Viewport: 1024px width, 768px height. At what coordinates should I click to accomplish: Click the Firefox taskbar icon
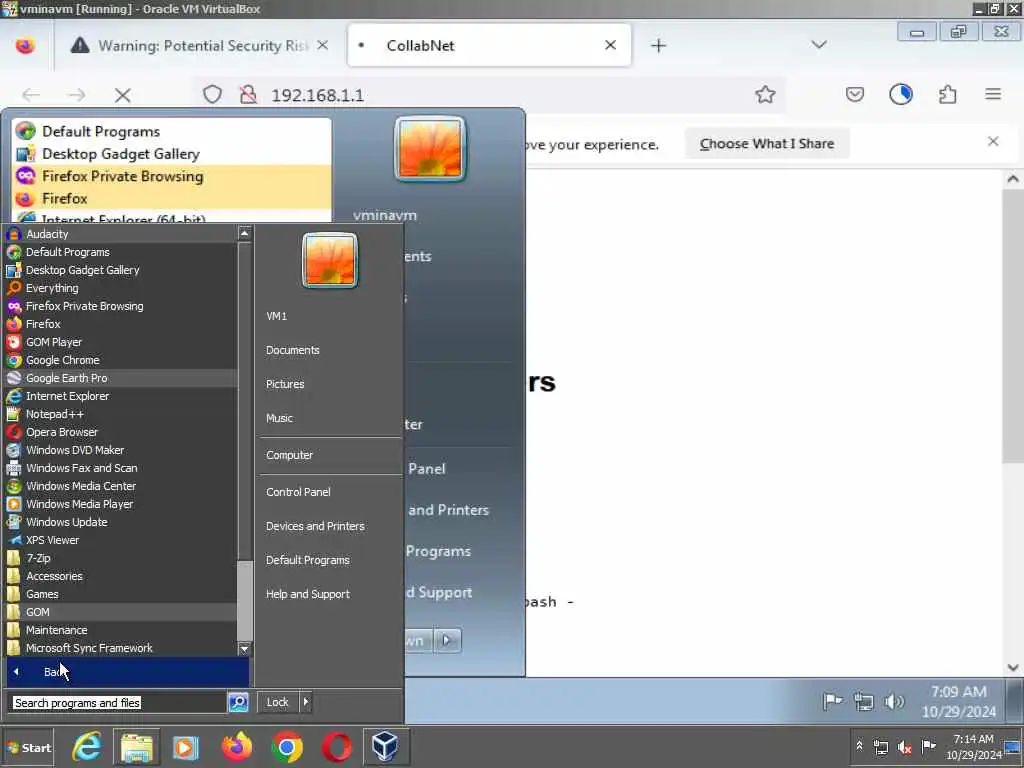tap(236, 747)
